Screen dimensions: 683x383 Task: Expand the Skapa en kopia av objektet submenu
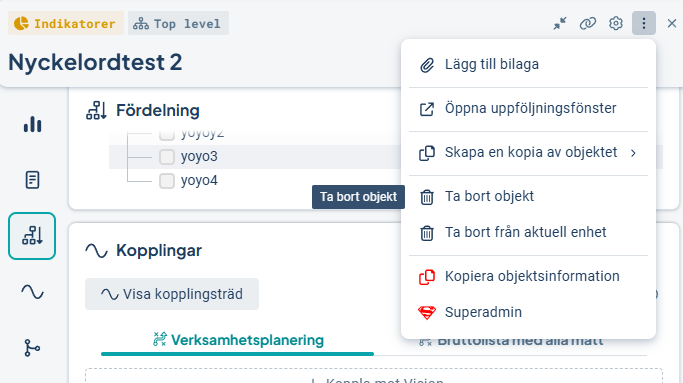pyautogui.click(x=528, y=153)
